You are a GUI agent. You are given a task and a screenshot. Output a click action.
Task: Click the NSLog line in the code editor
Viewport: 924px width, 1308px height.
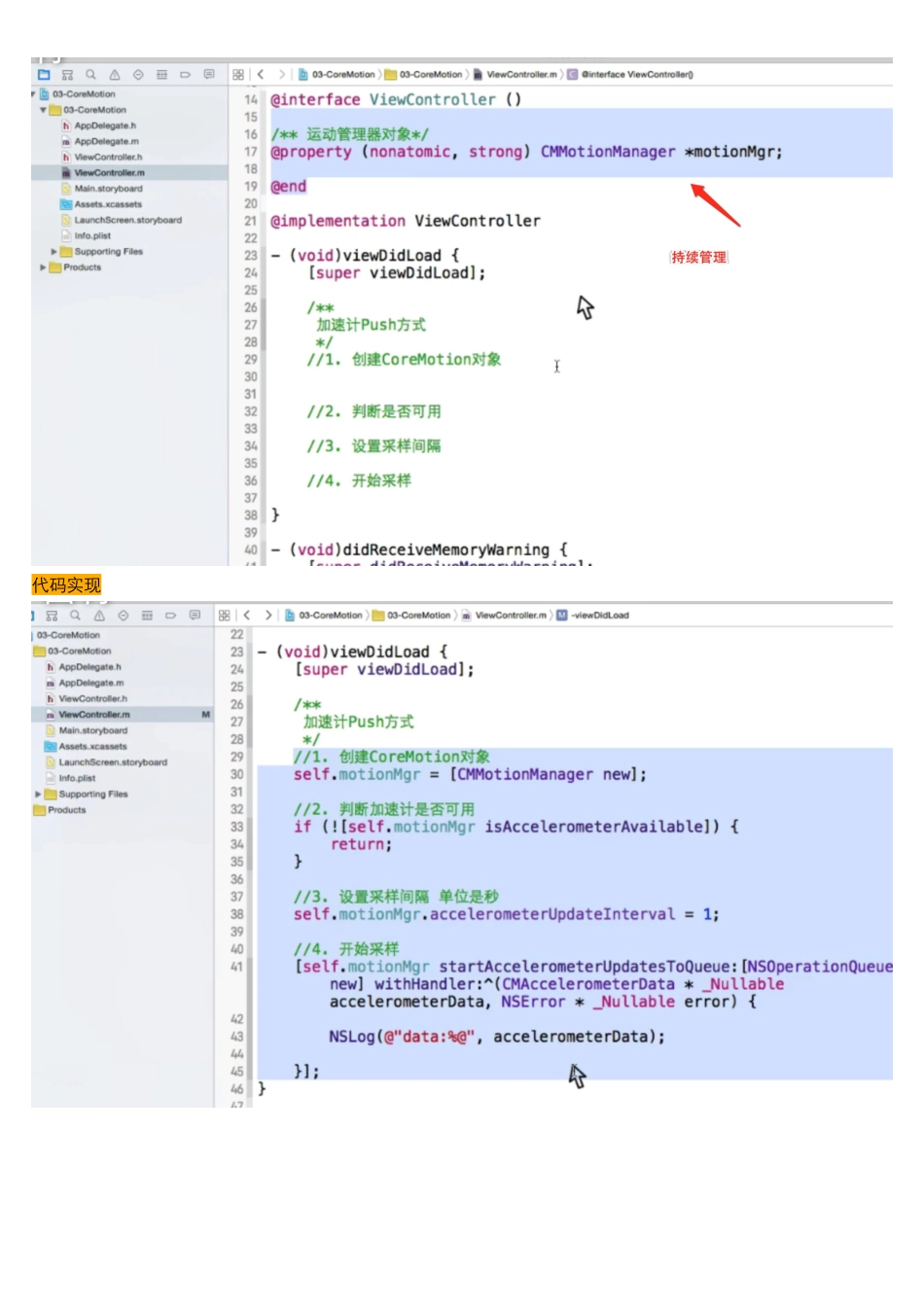tap(496, 1037)
